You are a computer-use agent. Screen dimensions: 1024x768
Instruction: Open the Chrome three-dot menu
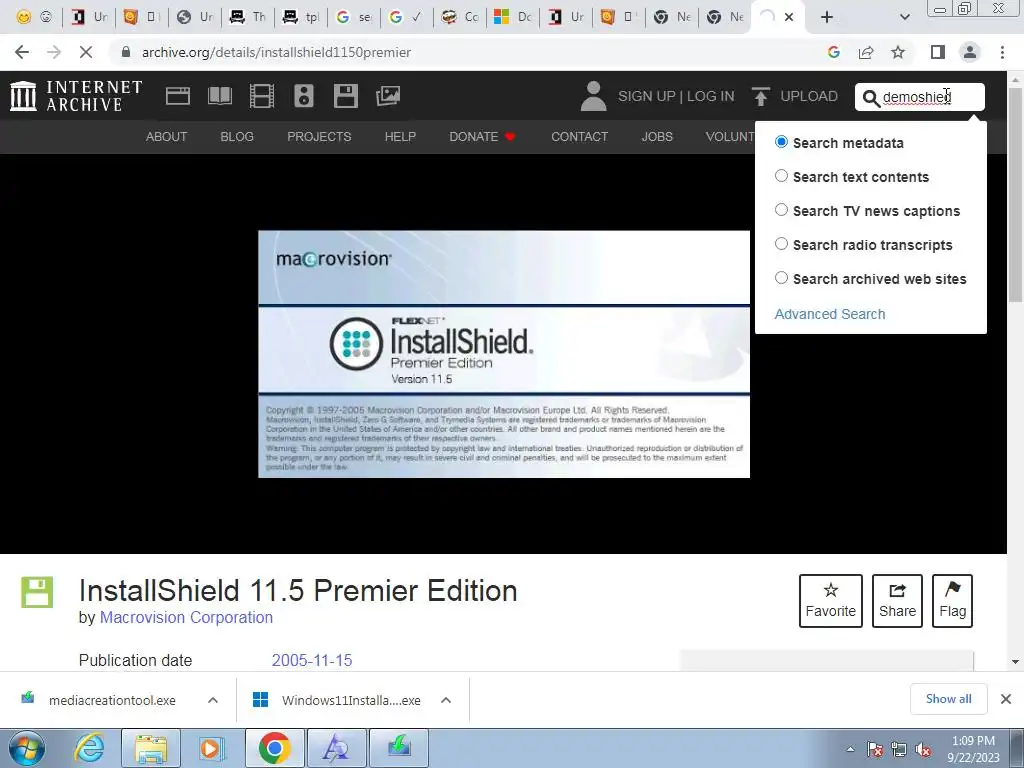pos(1002,52)
